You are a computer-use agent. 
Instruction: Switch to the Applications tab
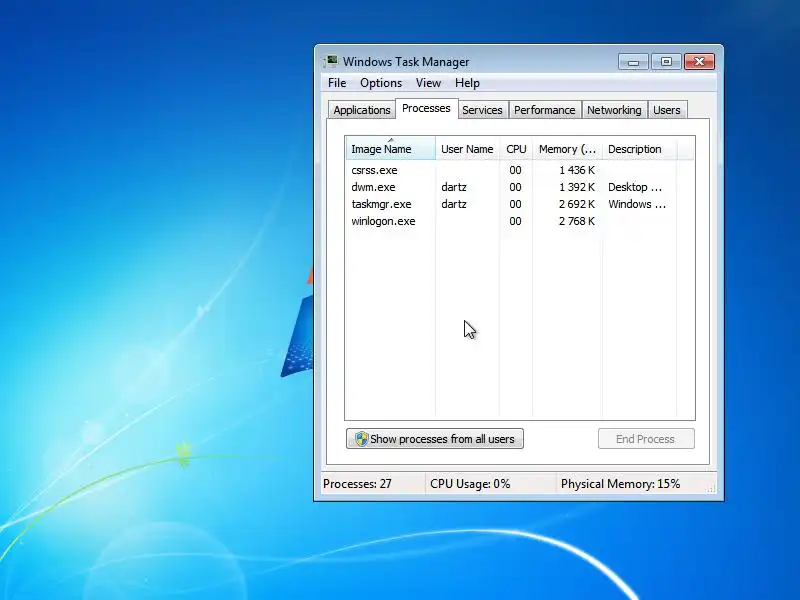point(362,110)
